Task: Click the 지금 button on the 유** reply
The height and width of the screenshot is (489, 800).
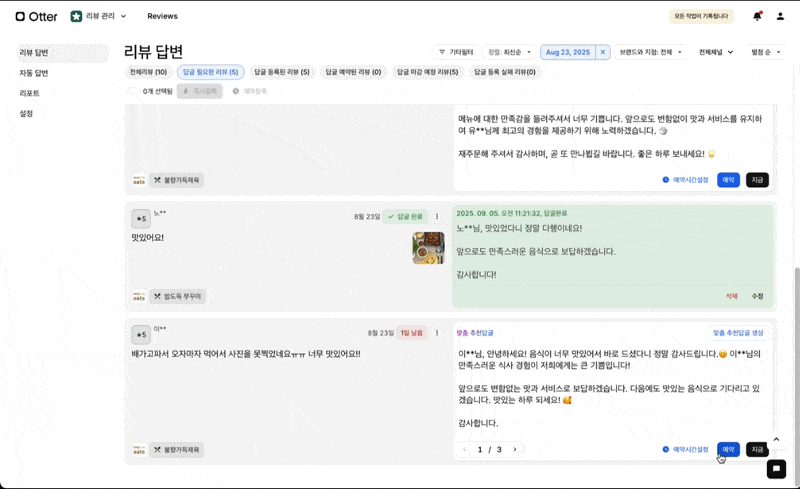Action: point(757,180)
